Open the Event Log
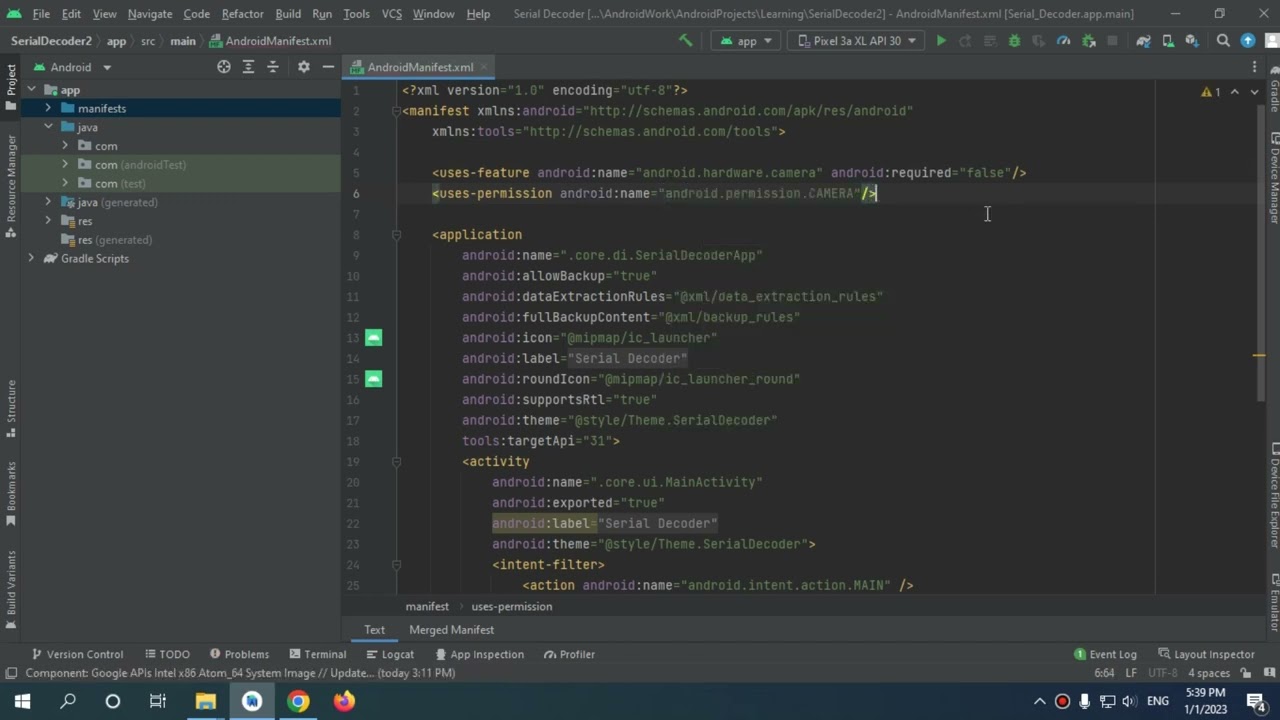Image resolution: width=1280 pixels, height=720 pixels. tap(1105, 655)
